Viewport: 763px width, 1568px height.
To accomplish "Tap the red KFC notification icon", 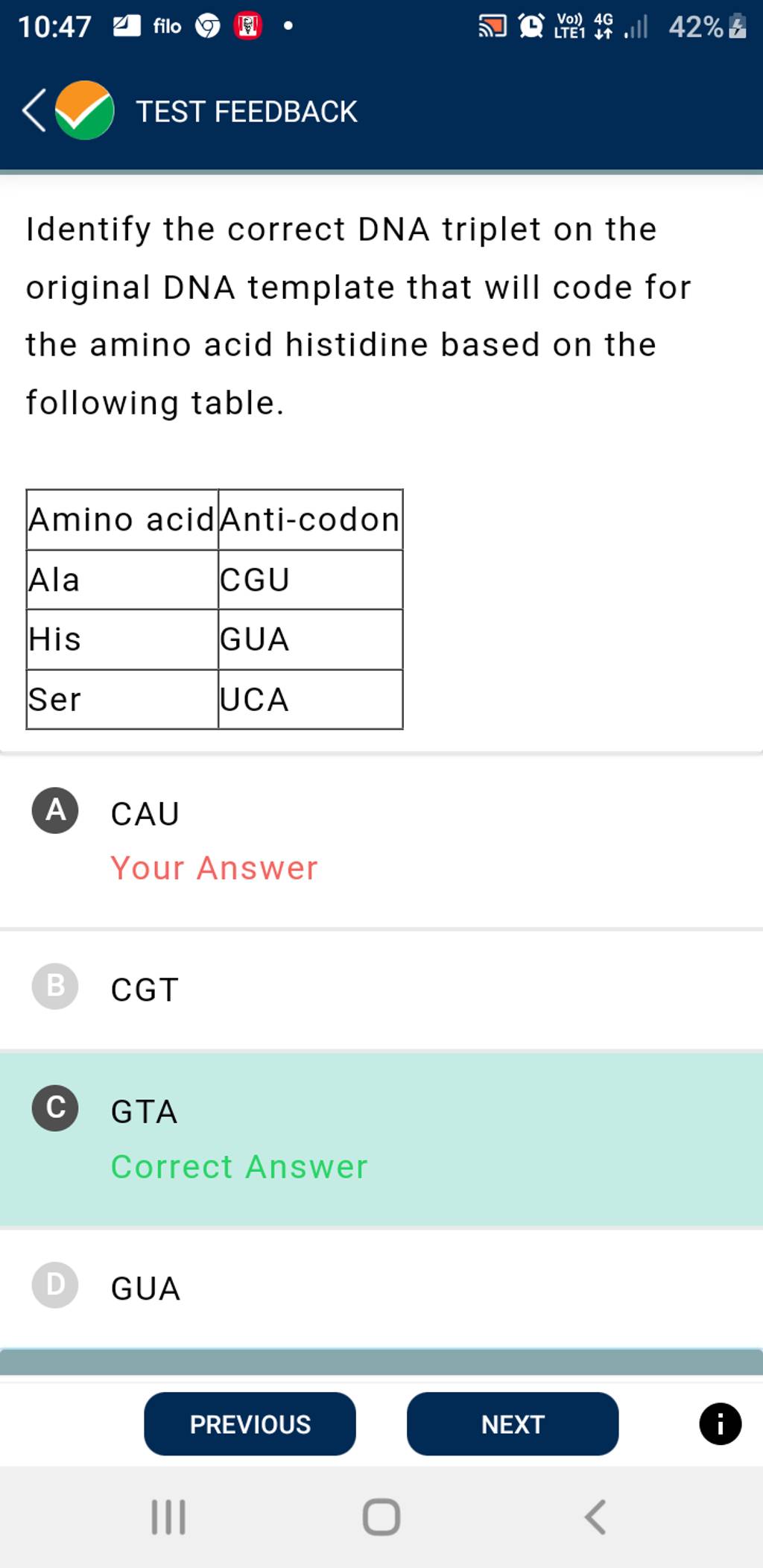I will (x=248, y=27).
